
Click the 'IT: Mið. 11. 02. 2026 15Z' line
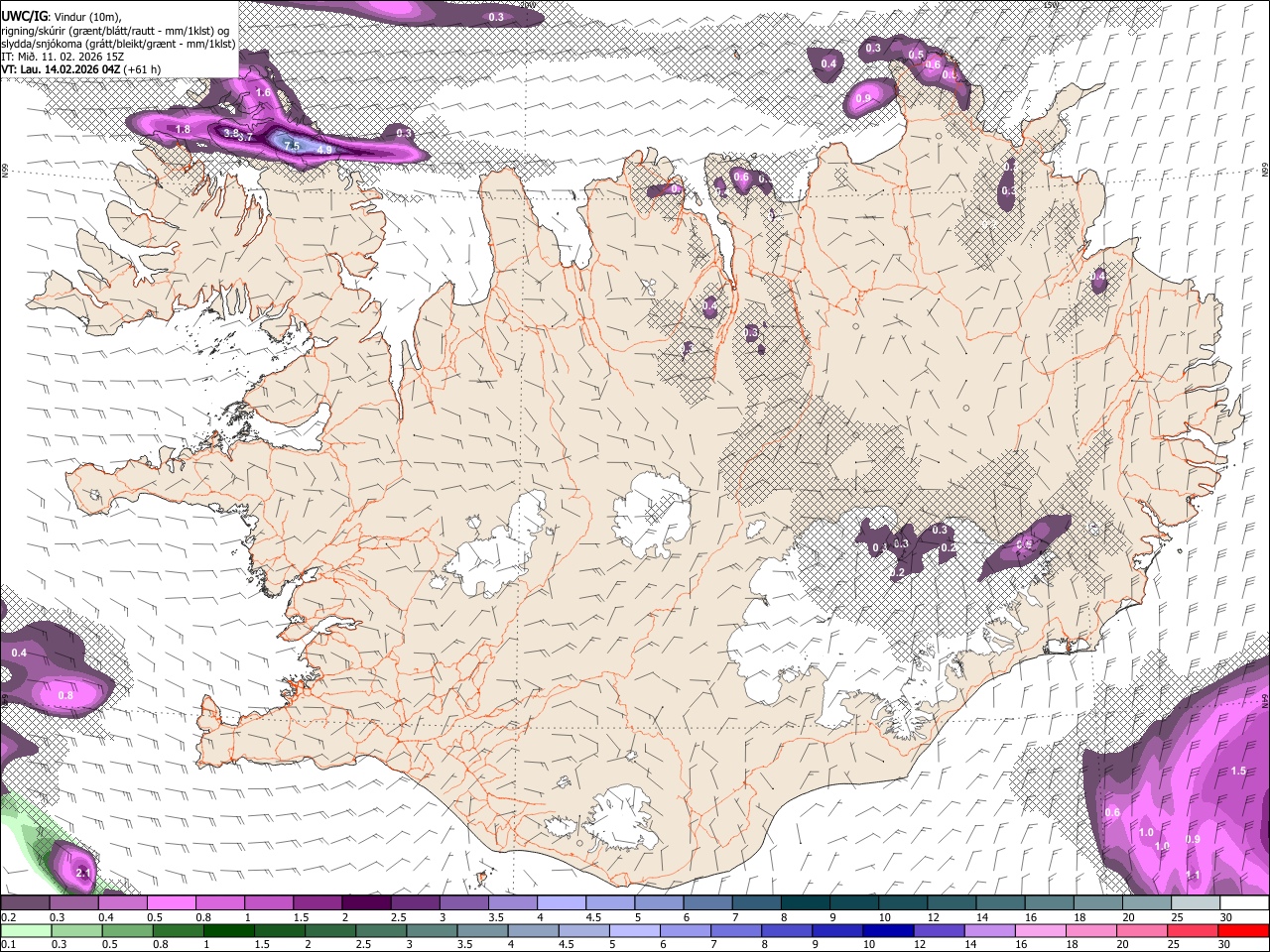(x=63, y=57)
